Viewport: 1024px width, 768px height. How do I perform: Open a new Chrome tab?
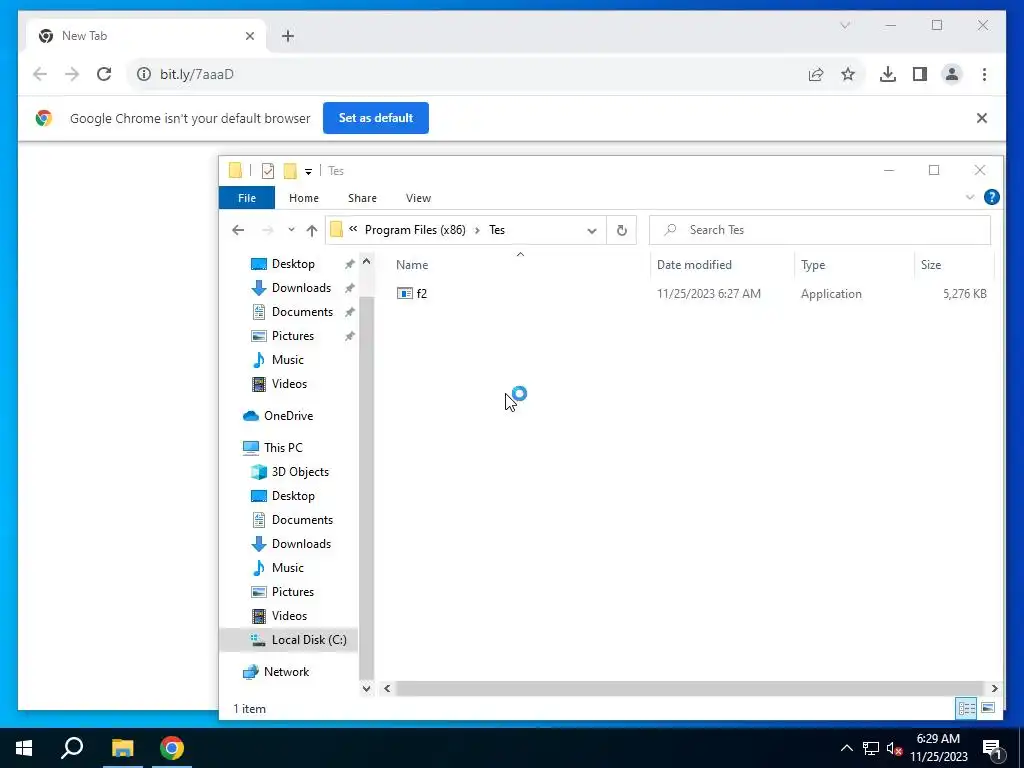(x=288, y=36)
